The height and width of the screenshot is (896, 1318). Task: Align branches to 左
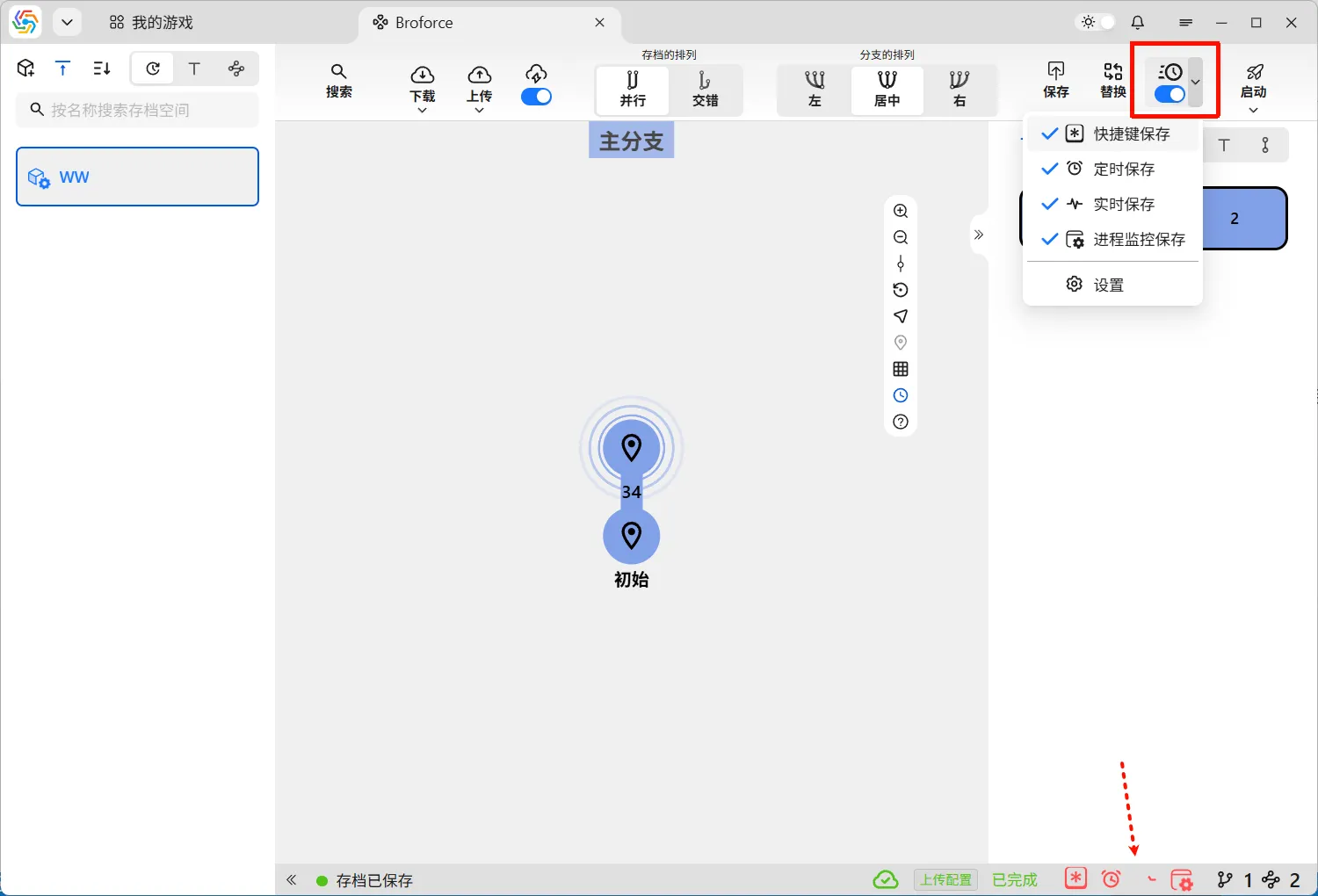pyautogui.click(x=815, y=90)
